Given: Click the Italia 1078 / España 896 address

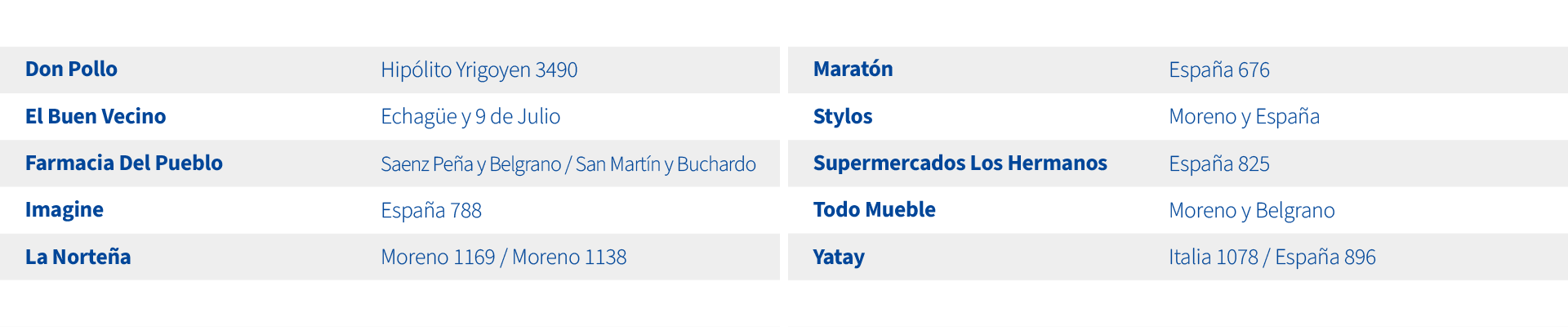Looking at the screenshot, I should 1272,258.
